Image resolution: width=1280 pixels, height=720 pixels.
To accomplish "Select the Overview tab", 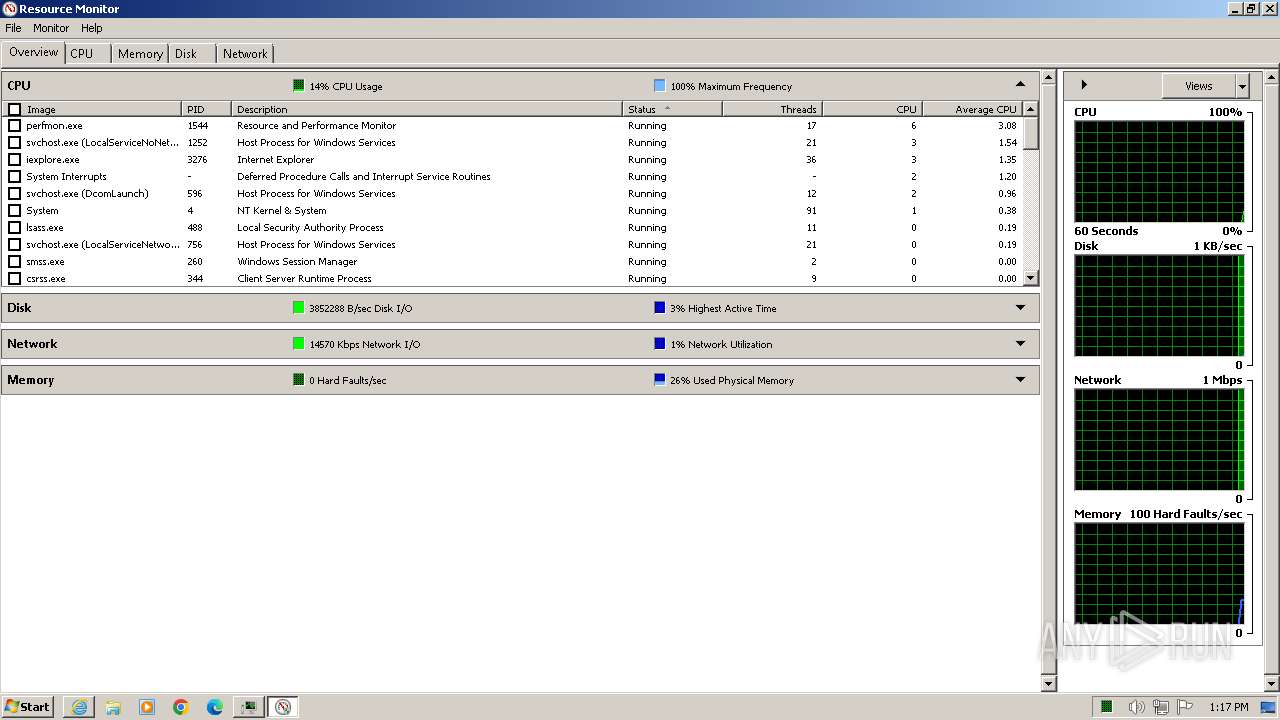I will pos(34,53).
